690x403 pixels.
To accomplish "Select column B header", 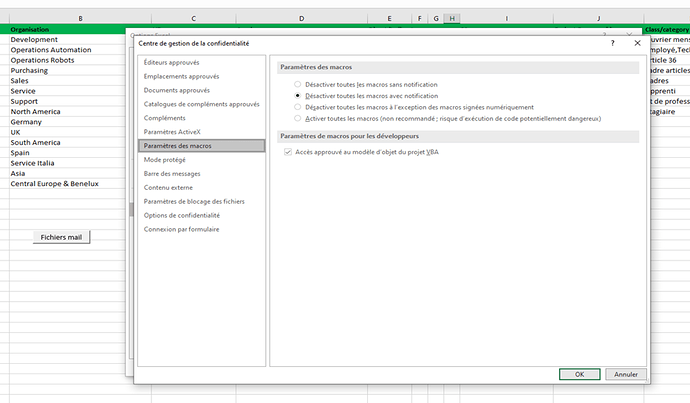I will pyautogui.click(x=80, y=18).
